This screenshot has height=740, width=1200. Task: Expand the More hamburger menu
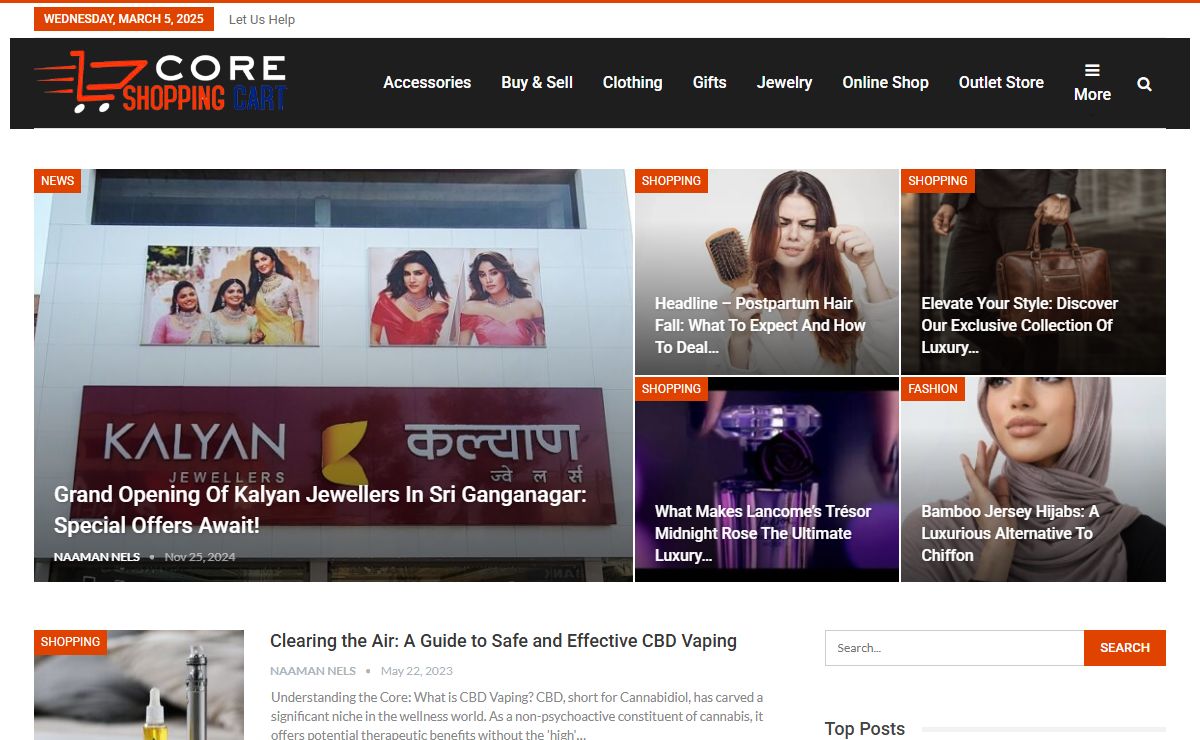[x=1092, y=83]
